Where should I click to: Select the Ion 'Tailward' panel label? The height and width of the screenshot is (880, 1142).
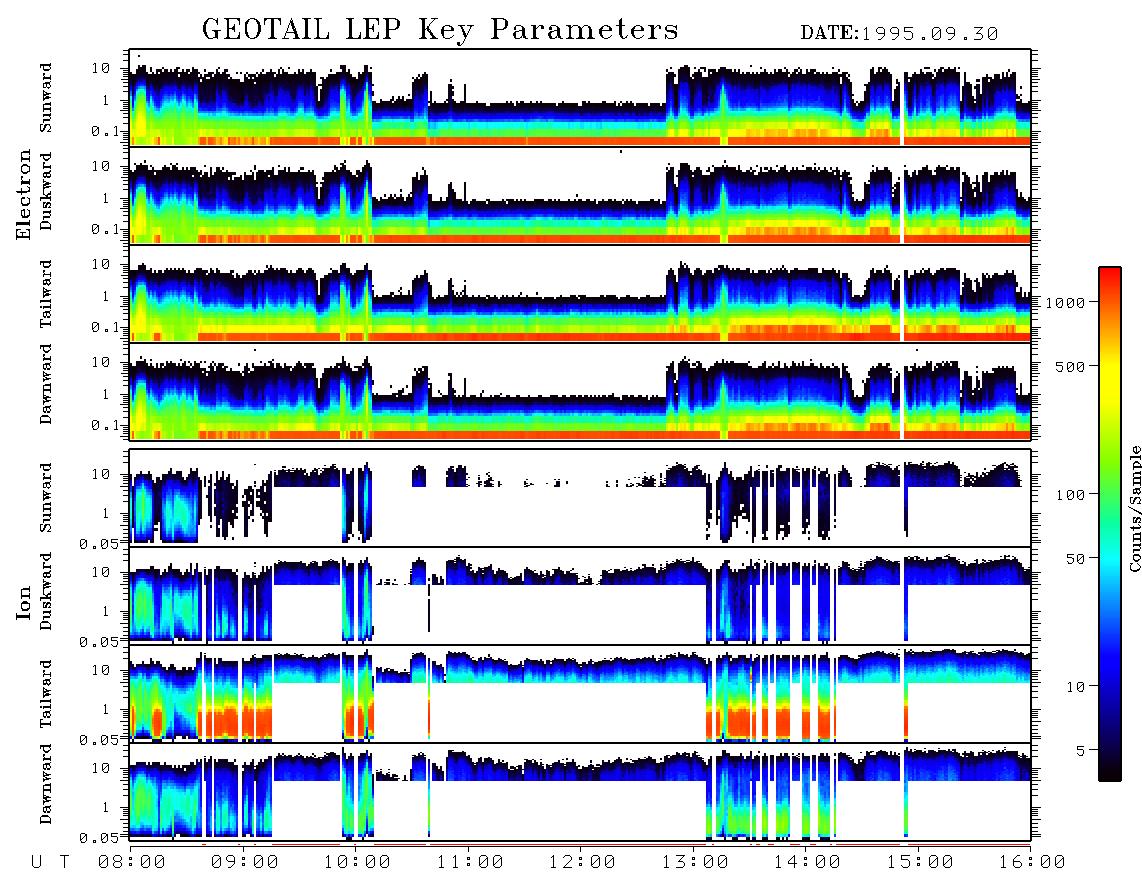(x=46, y=694)
